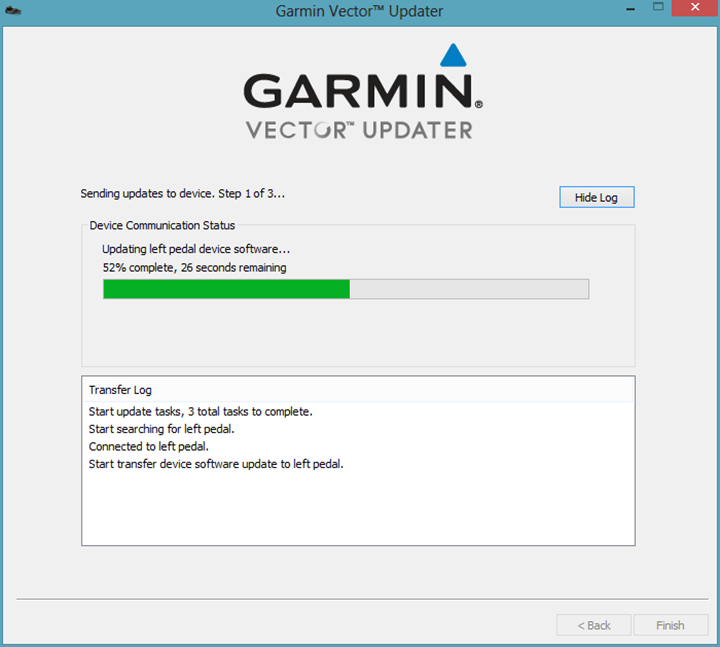Select 'Start transfer device software update' log line
720x647 pixels.
point(216,464)
